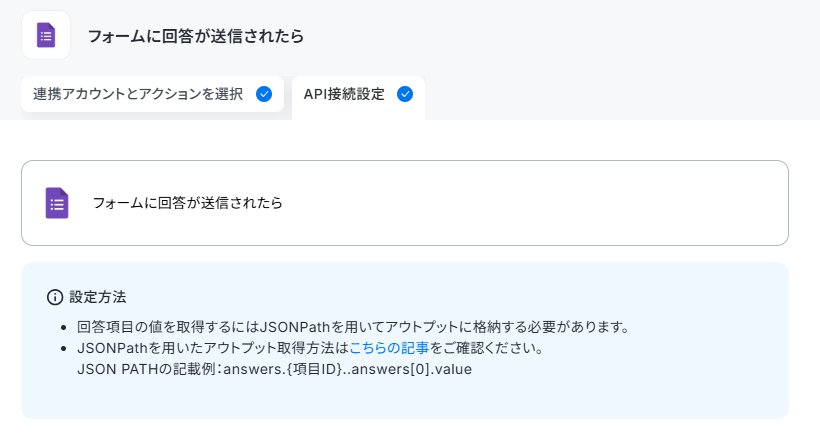The image size is (820, 442).
Task: Click answers[0].value in the example text
Action: 412,369
